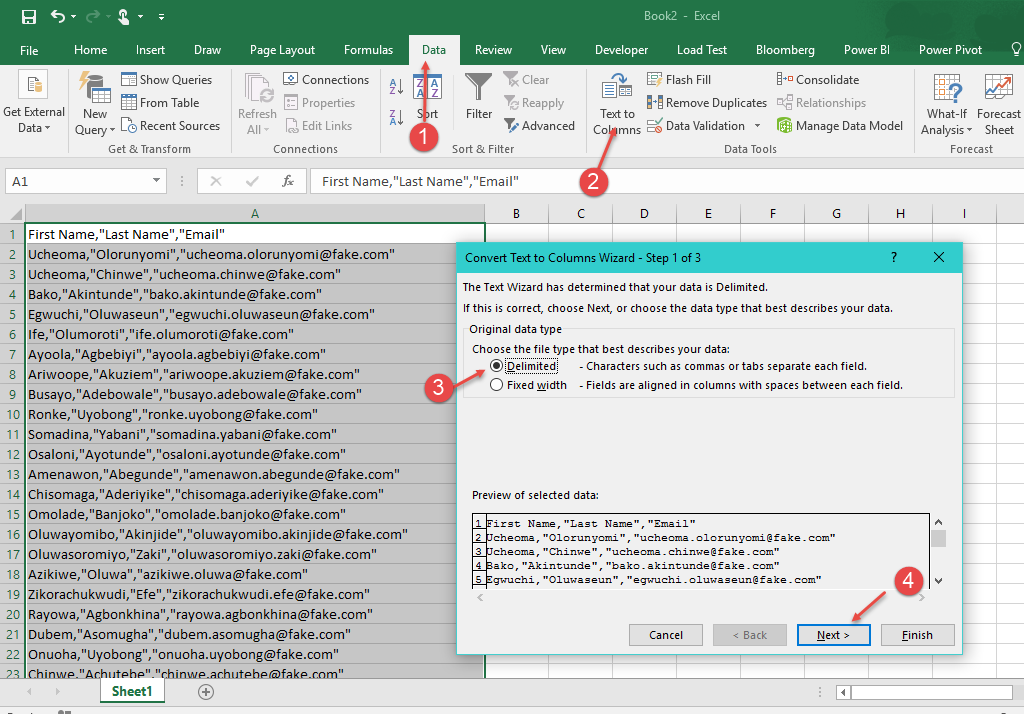This screenshot has width=1024, height=714.
Task: Open the Bloomberg ribbon tab
Action: [785, 49]
